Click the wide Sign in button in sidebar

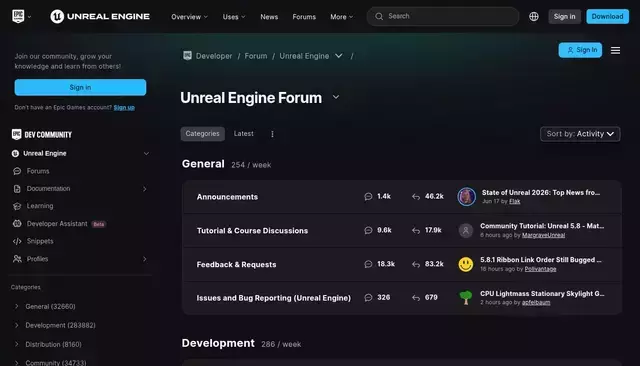[80, 87]
